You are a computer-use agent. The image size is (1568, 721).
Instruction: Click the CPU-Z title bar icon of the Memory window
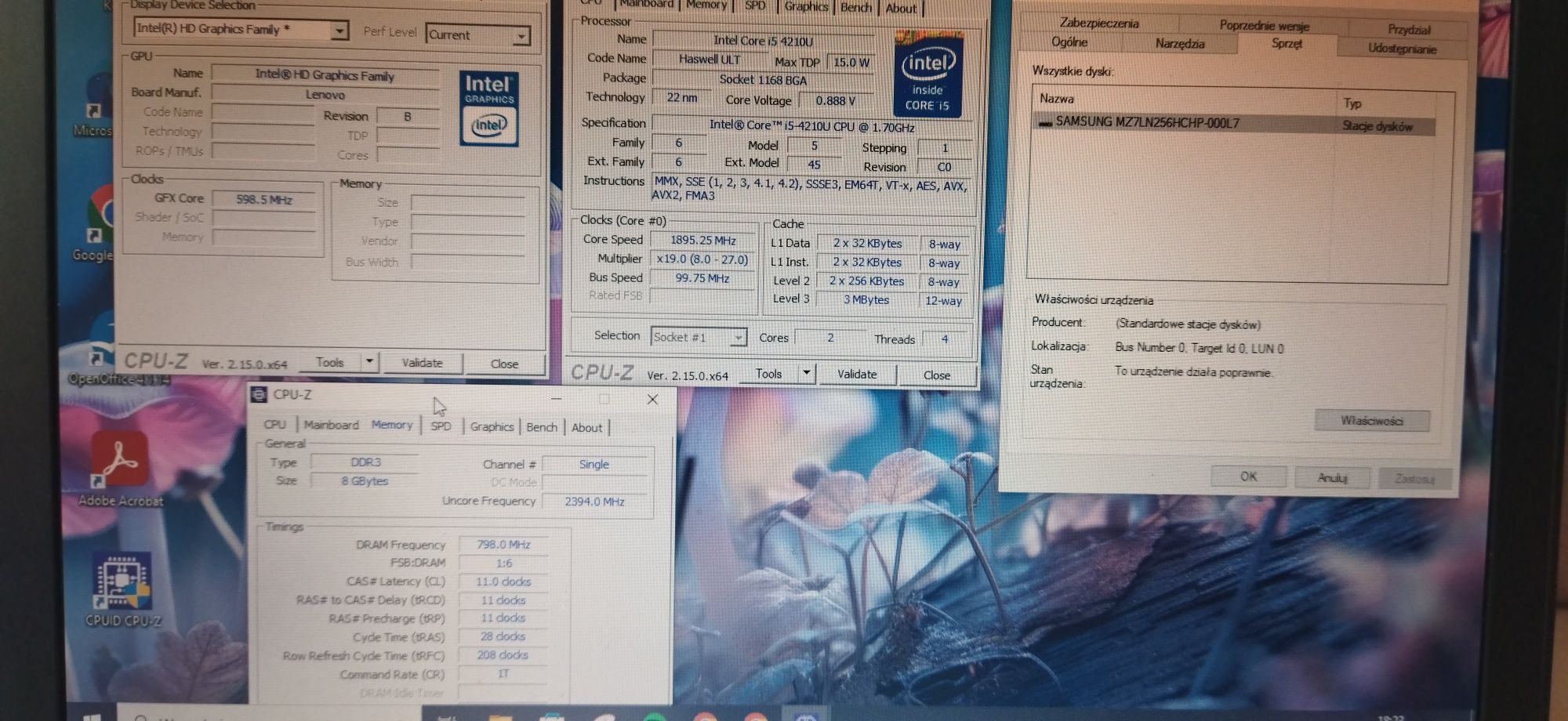click(x=258, y=395)
